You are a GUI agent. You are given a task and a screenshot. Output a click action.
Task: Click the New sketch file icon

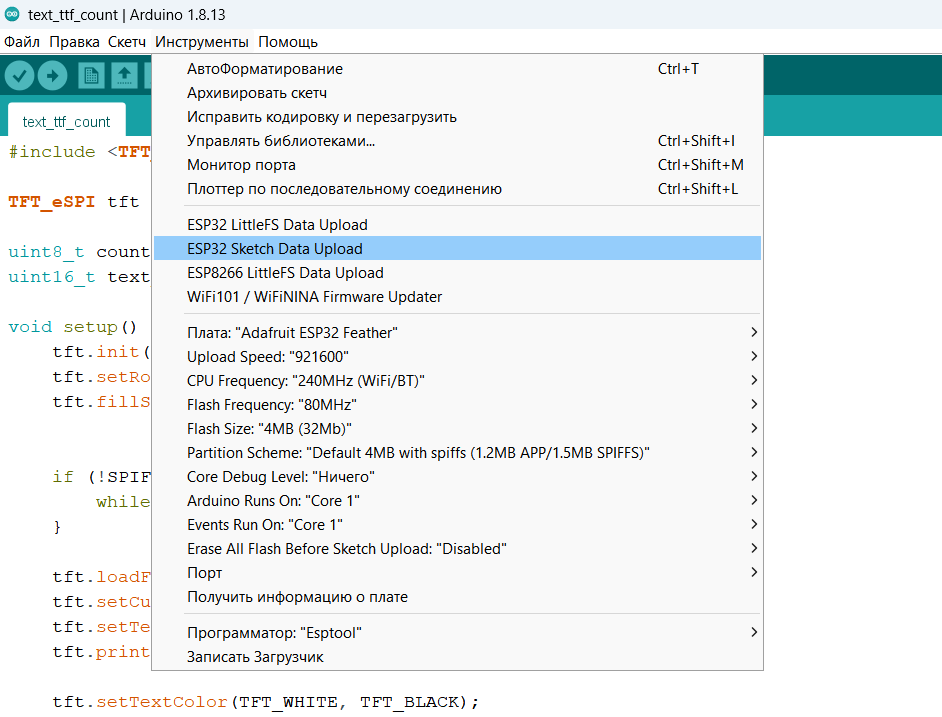91,76
